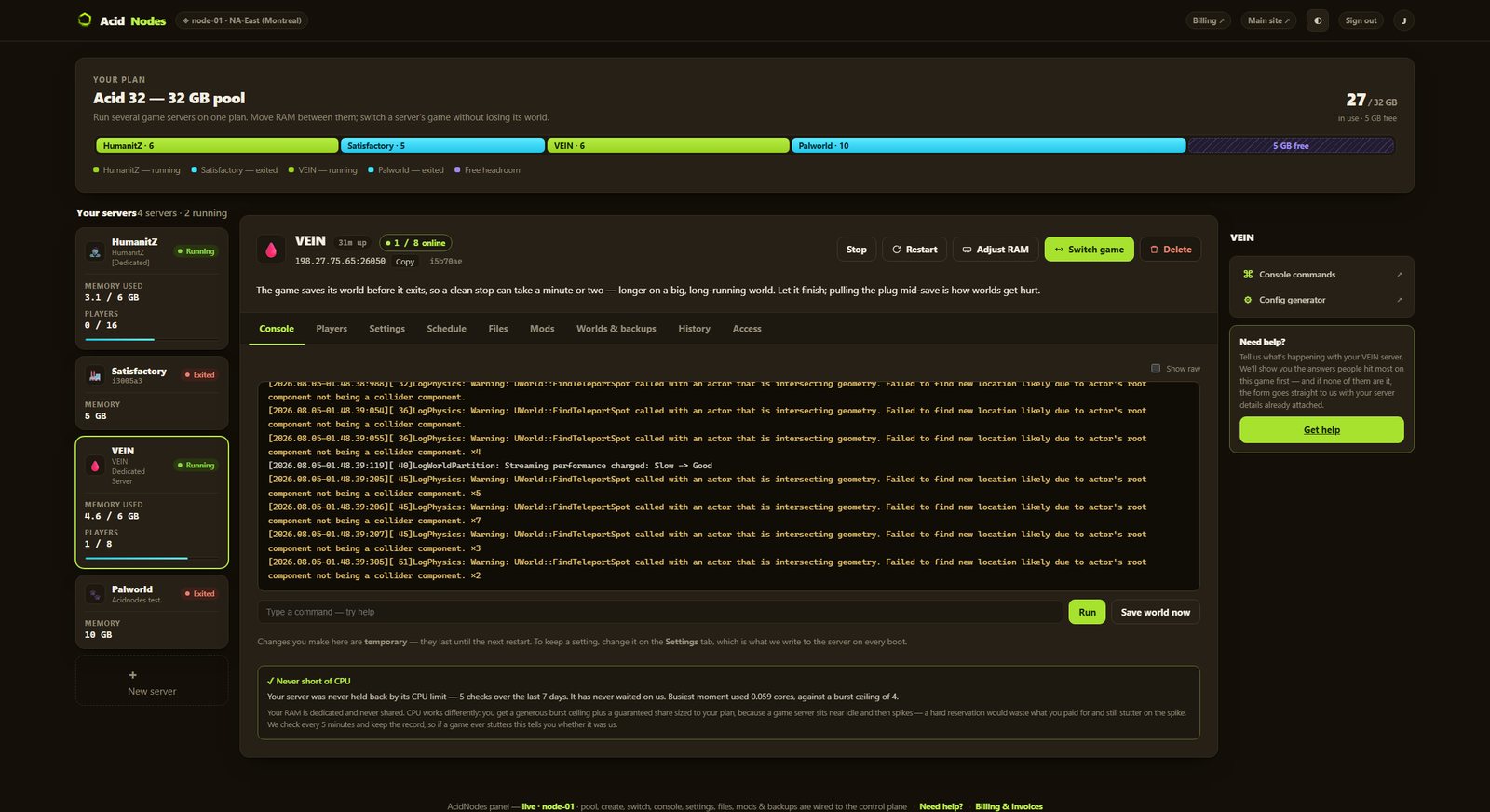The image size is (1490, 812).
Task: Click the Palworld server game icon
Action: pyautogui.click(x=95, y=594)
